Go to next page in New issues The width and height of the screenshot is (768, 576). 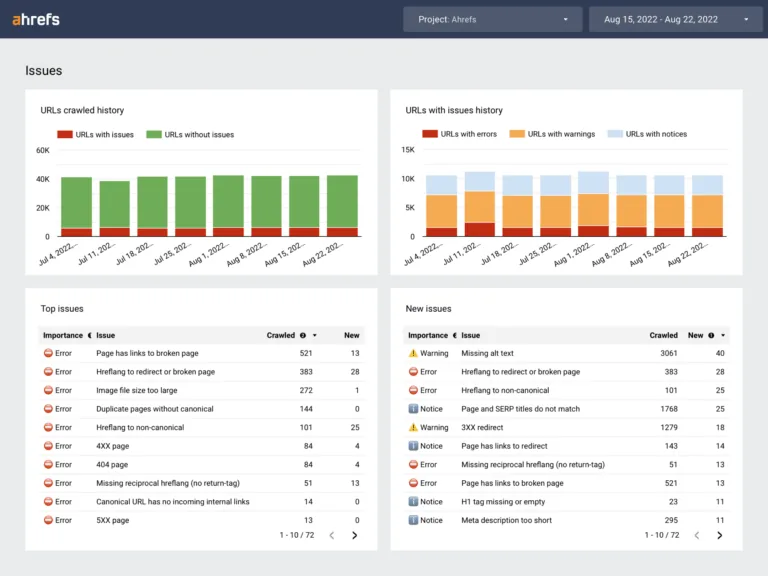pos(720,535)
